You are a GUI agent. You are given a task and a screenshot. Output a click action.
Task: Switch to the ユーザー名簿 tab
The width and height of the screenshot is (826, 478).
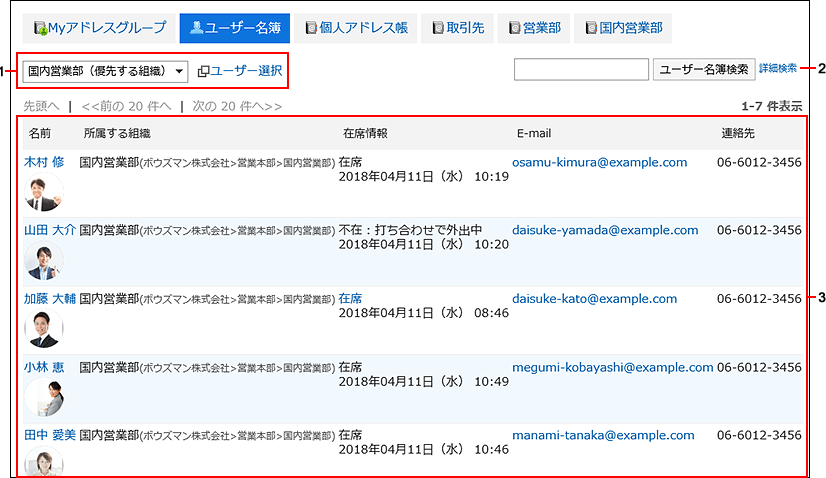click(x=234, y=28)
